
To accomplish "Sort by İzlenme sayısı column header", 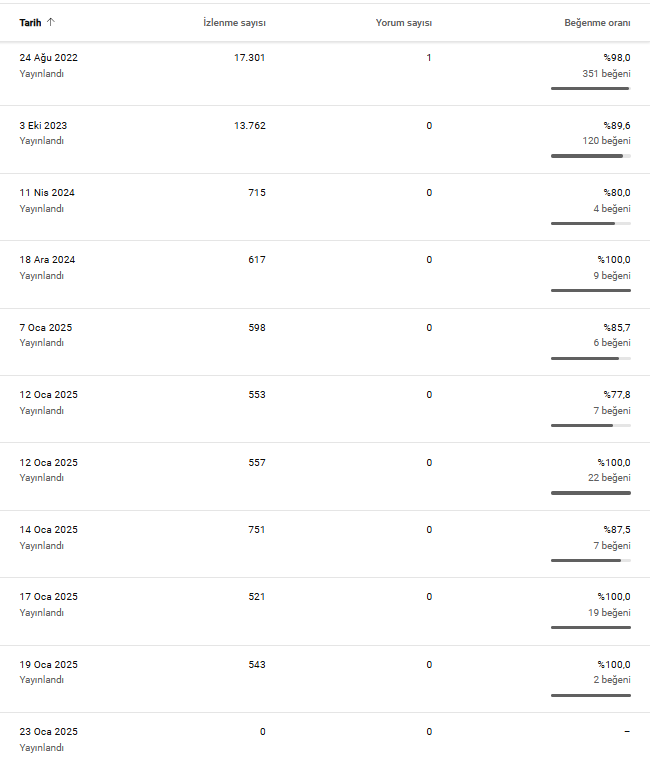I will click(234, 23).
